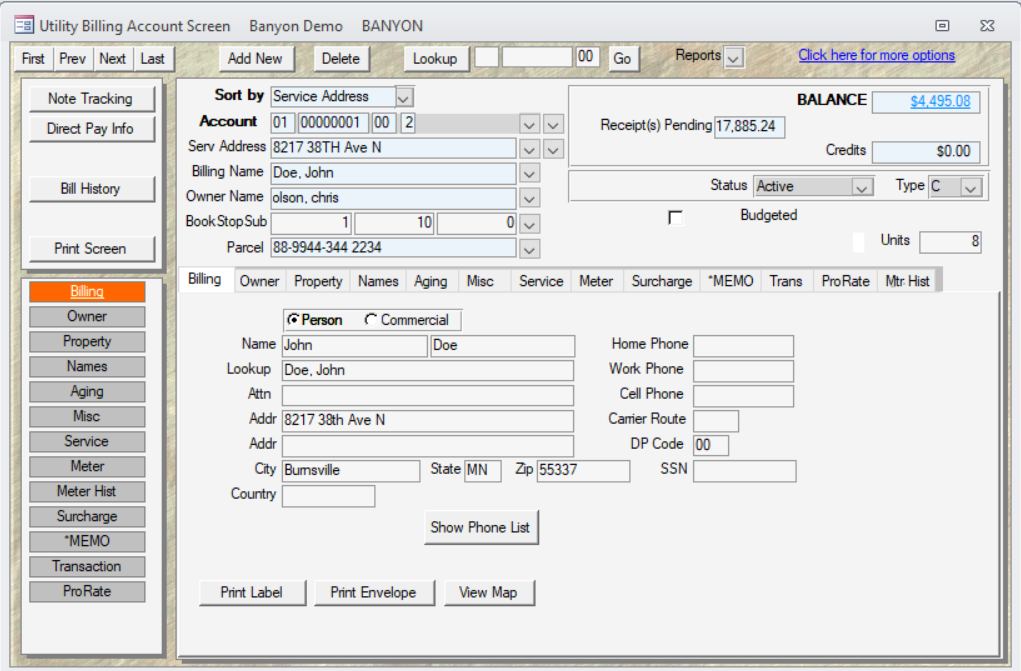Expand the Parcel dropdown
Viewport: 1021px width, 671px height.
[x=529, y=249]
